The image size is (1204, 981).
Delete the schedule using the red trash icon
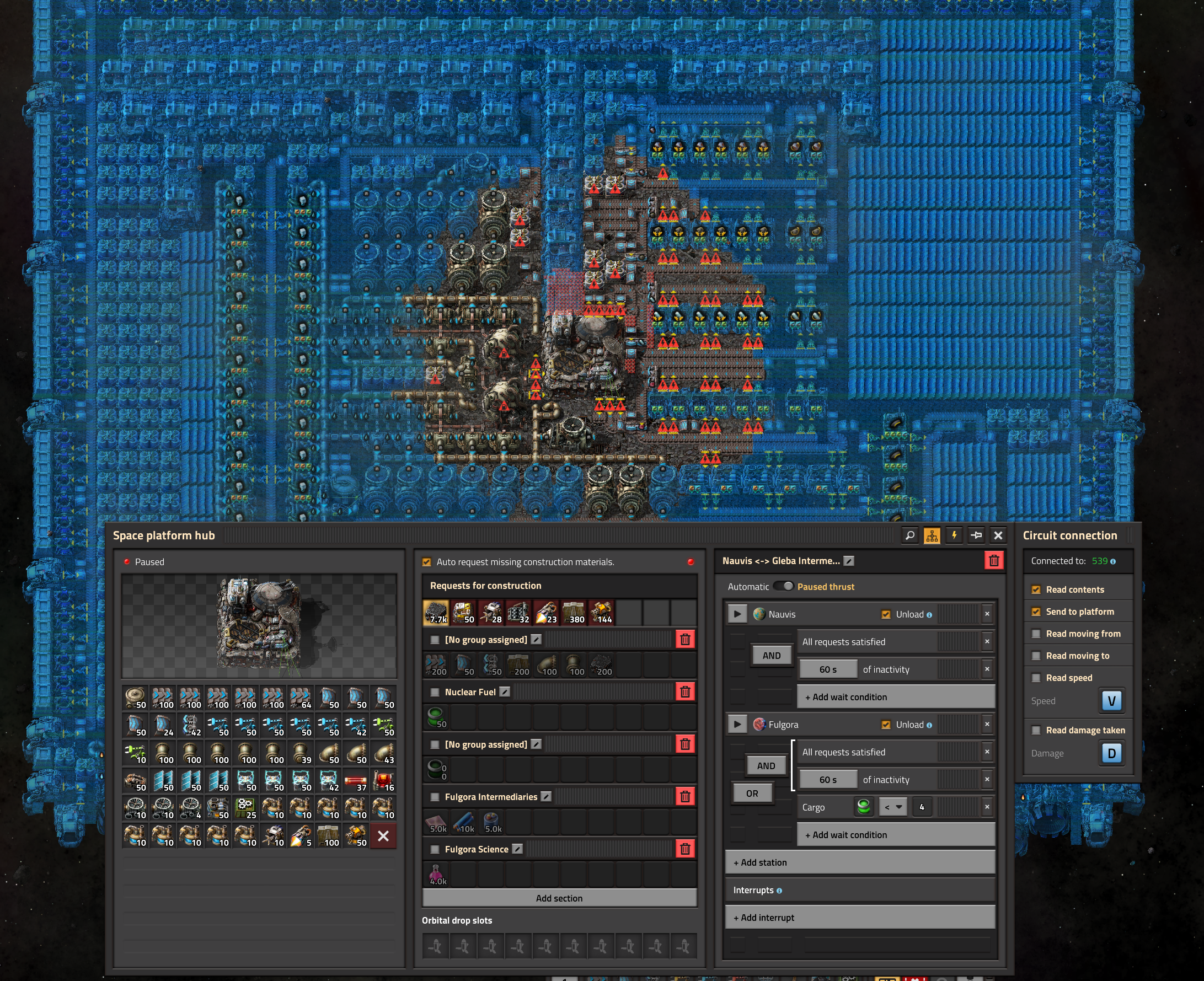pos(994,561)
